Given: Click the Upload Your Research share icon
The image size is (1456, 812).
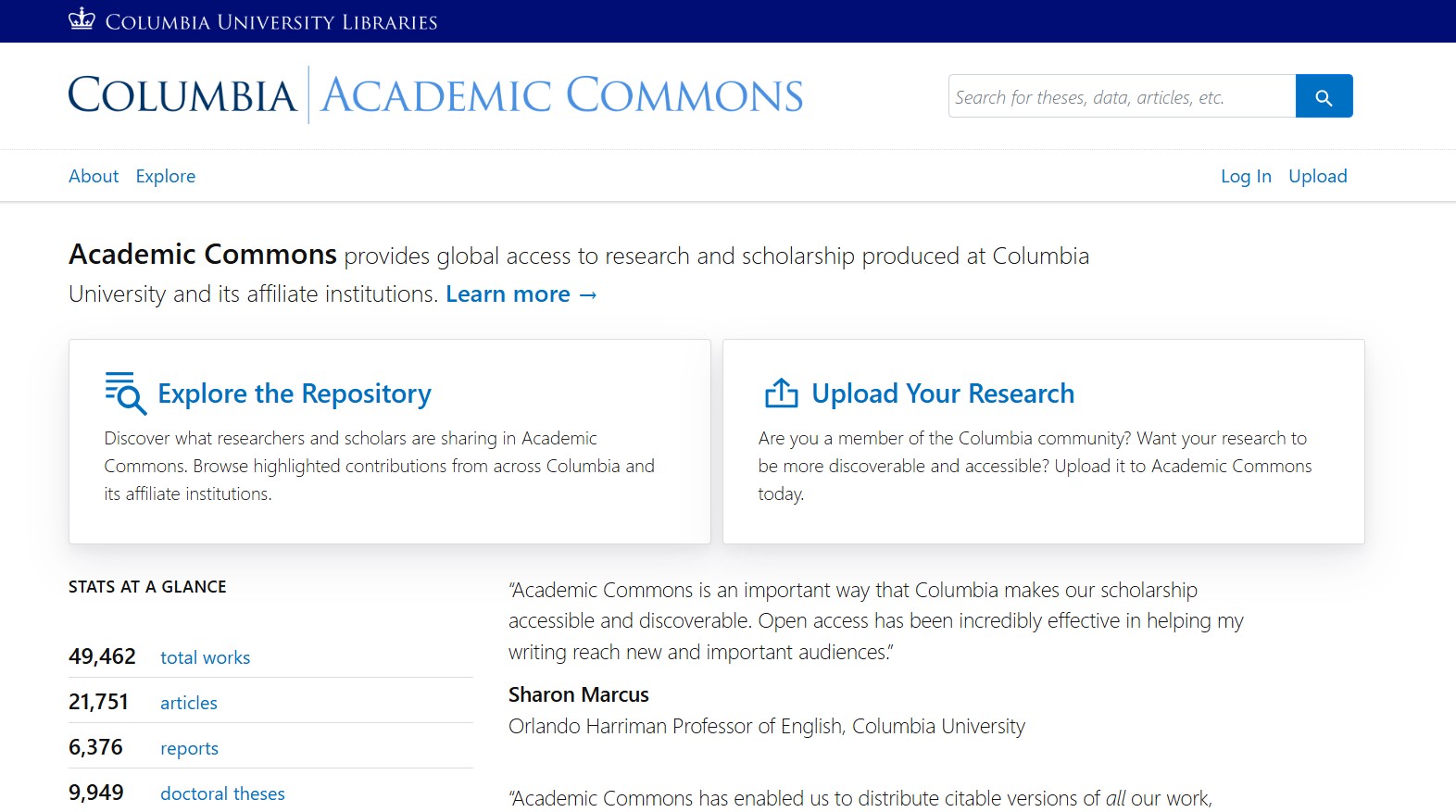Looking at the screenshot, I should 781,394.
